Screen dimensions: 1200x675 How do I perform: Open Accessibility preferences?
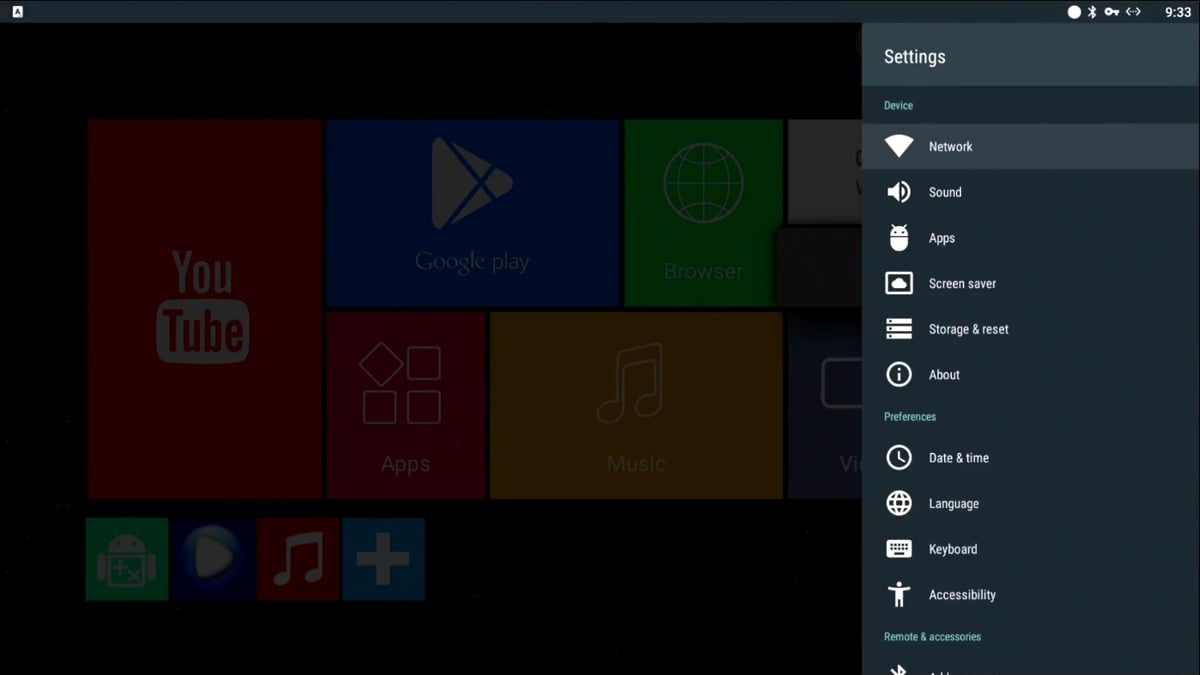pyautogui.click(x=1031, y=595)
